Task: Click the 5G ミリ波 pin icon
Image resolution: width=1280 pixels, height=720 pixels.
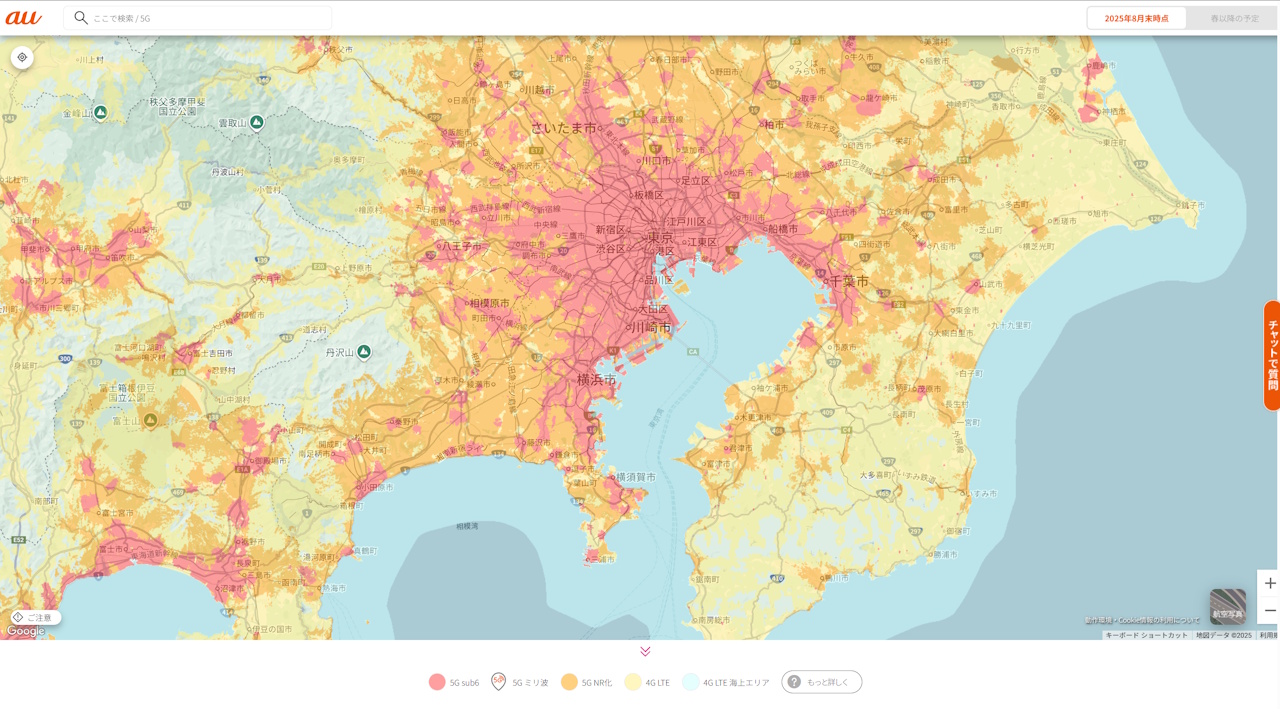Action: click(x=498, y=682)
